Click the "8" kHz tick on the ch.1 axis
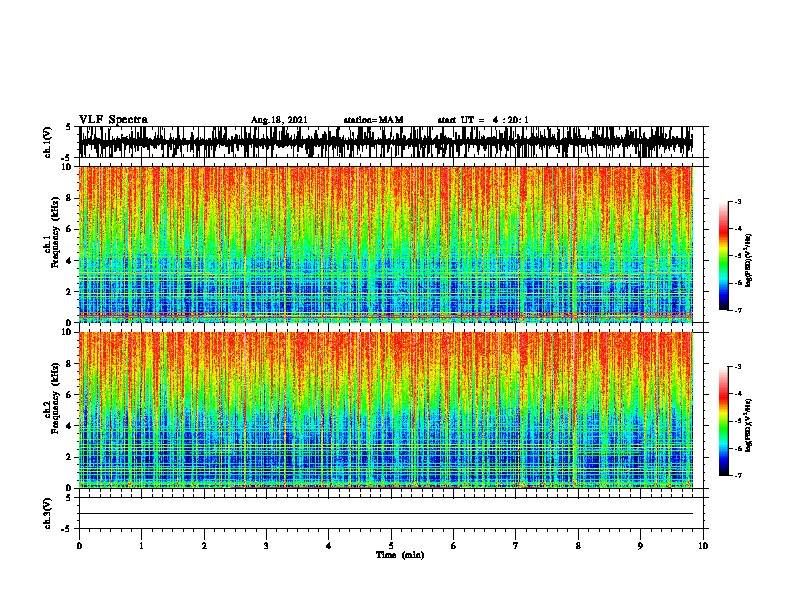Screen dimensions: 792x612 pyautogui.click(x=70, y=198)
